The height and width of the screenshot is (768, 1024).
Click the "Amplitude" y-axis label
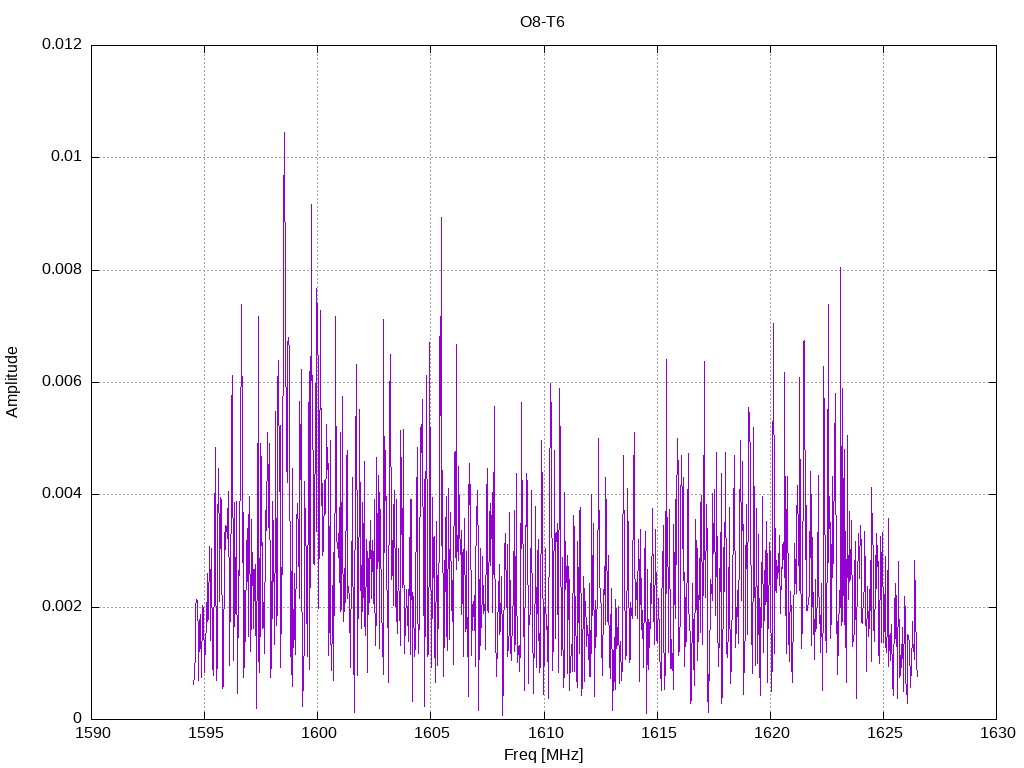(x=12, y=382)
